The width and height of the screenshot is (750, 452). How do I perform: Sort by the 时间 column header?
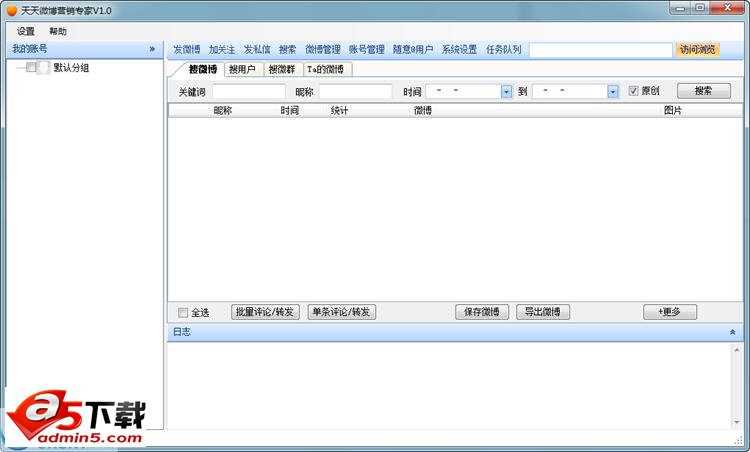(289, 110)
